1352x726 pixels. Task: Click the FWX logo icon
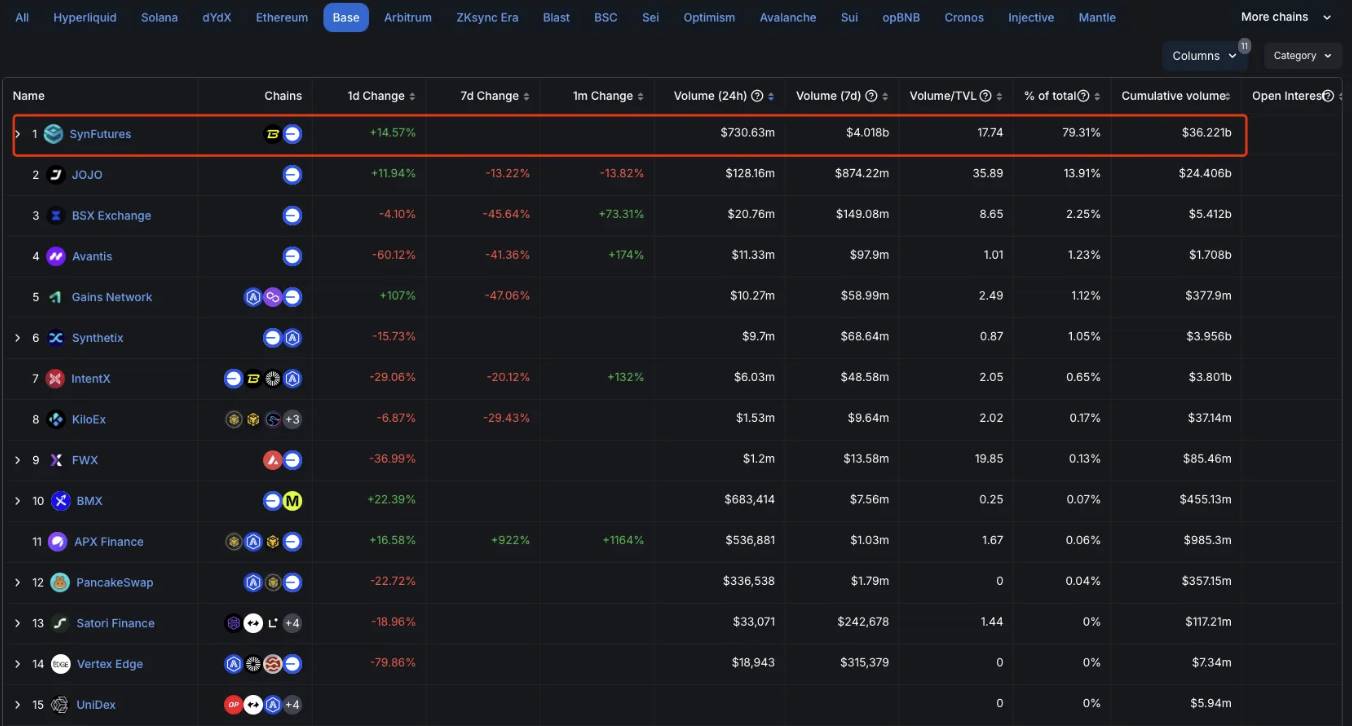[x=56, y=461]
